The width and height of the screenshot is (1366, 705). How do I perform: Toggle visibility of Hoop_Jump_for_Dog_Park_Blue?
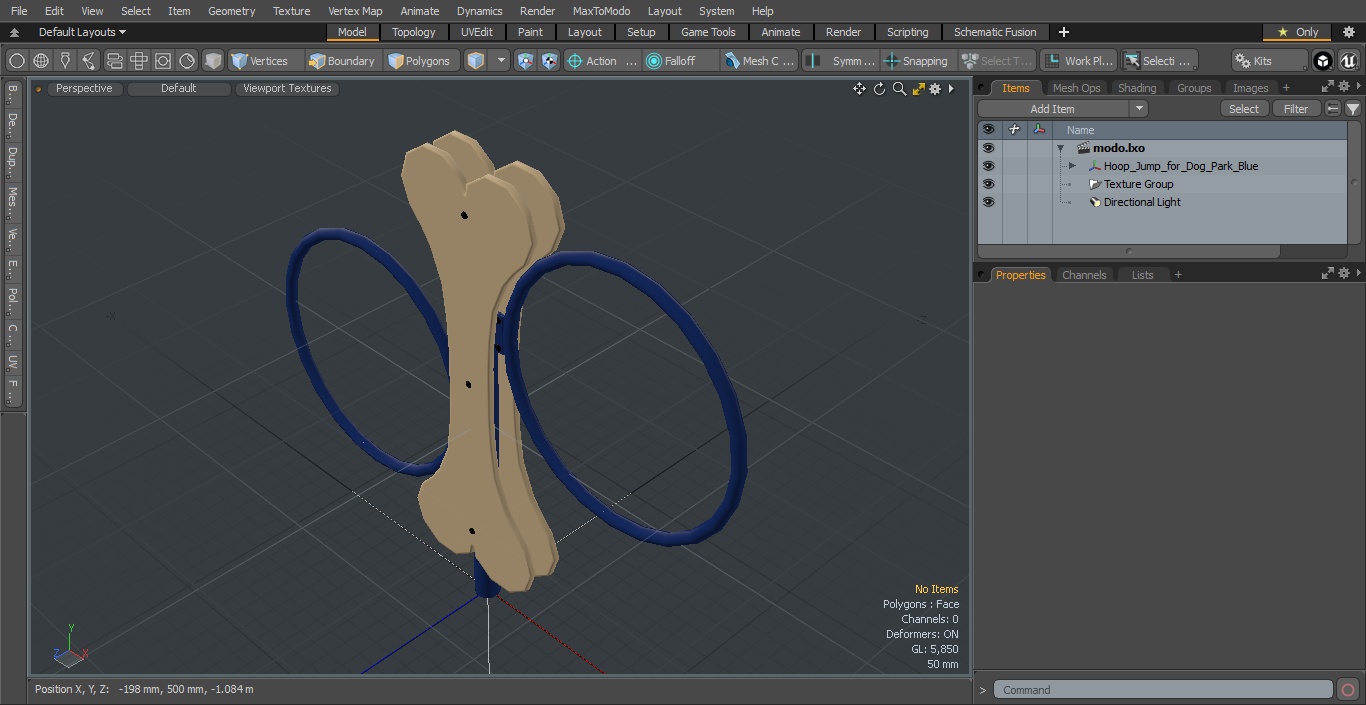pyautogui.click(x=988, y=166)
